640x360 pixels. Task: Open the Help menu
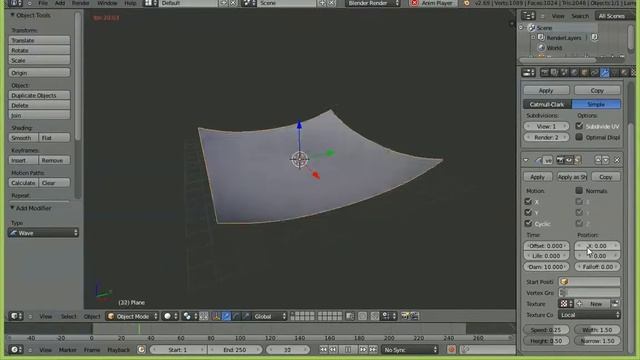tap(130, 3)
